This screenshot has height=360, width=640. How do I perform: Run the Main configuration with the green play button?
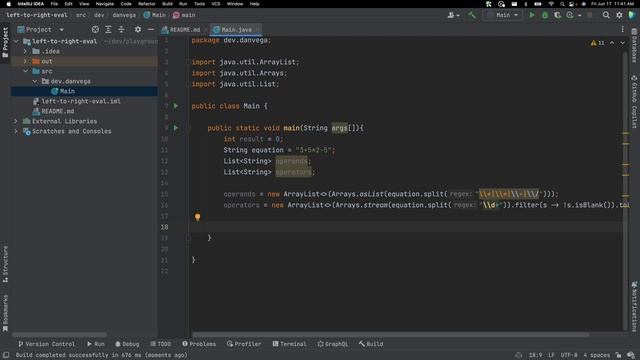(531, 15)
